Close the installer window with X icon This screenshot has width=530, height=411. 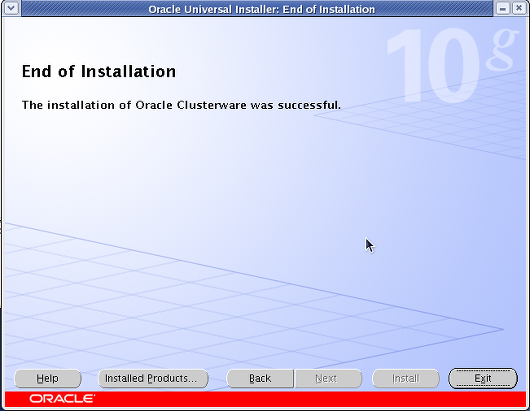(519, 8)
